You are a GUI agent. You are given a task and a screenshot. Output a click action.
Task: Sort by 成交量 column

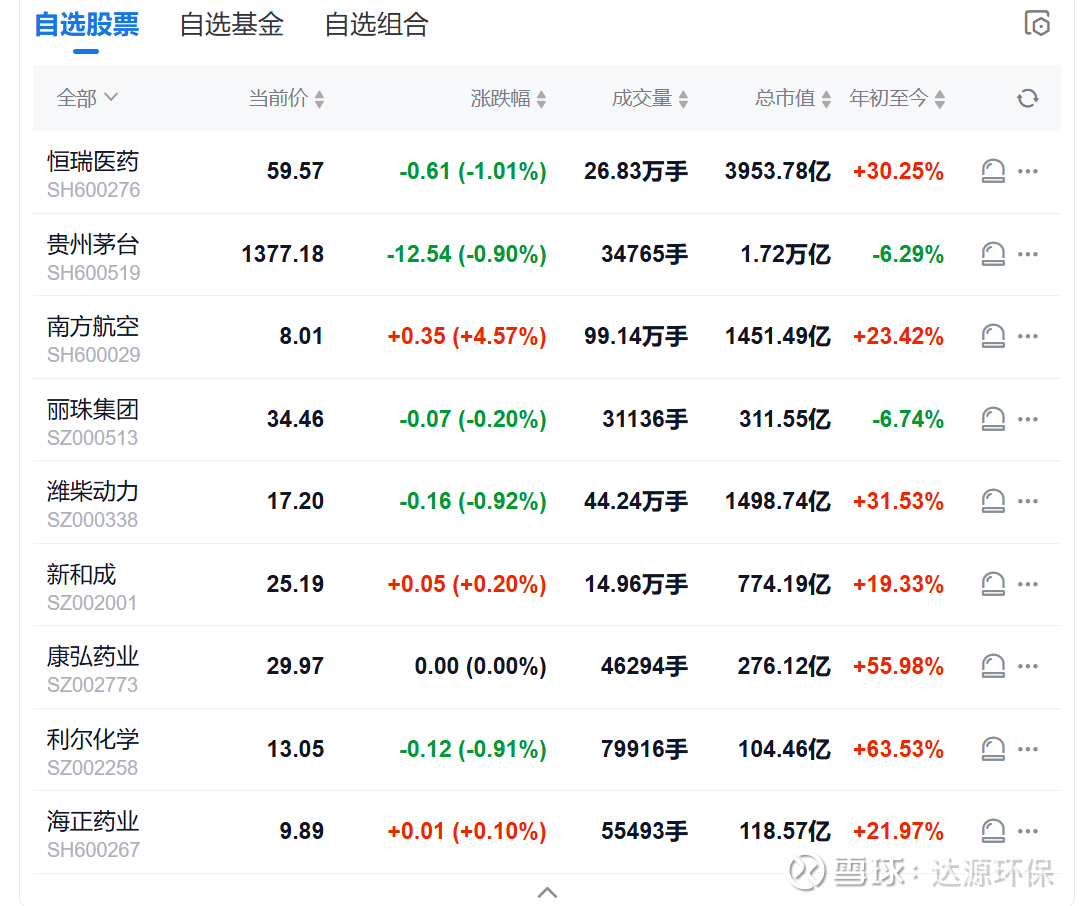pos(650,98)
